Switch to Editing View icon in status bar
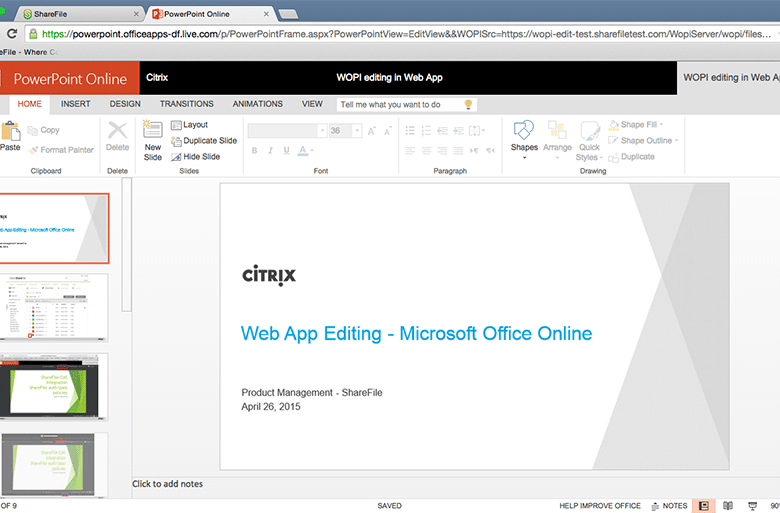The image size is (780, 513). (x=703, y=506)
